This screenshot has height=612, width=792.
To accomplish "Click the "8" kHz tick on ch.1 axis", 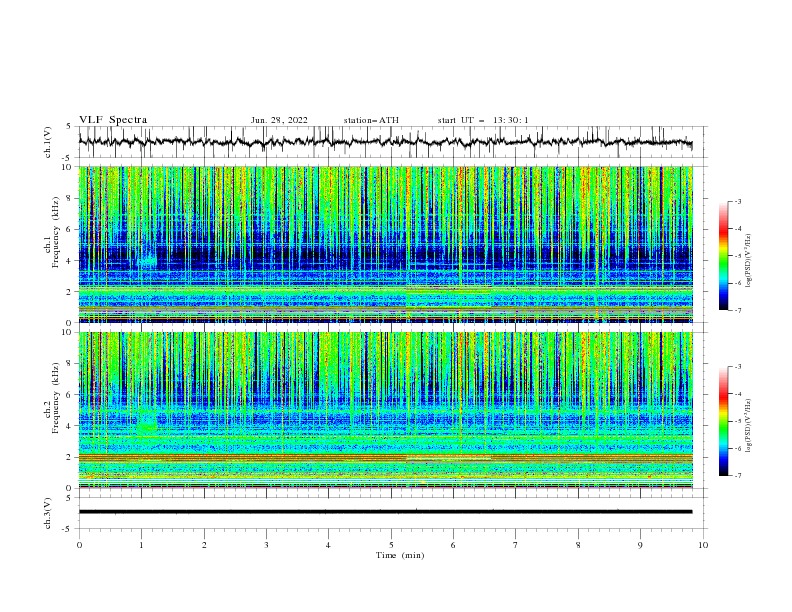I will [x=71, y=198].
